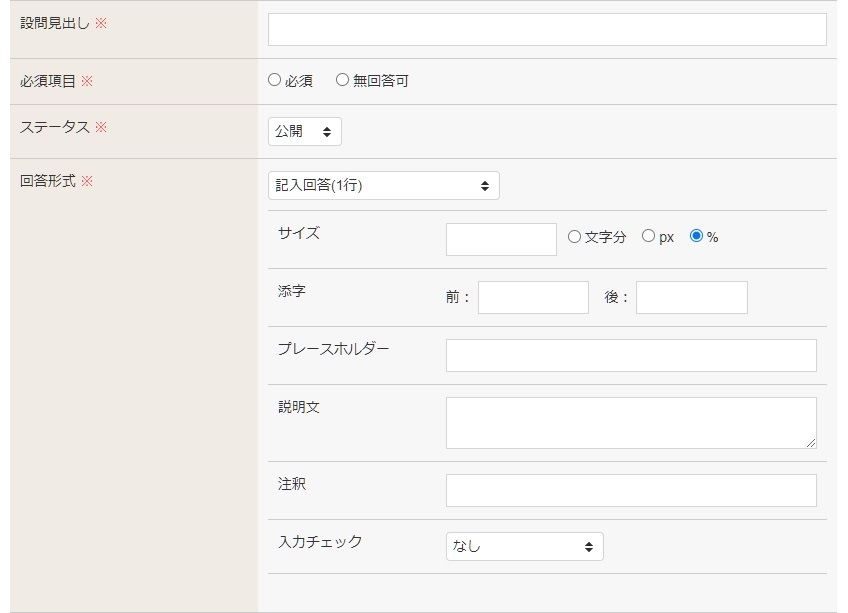
Task: Click the 必須項目 row label
Action: (x=48, y=81)
